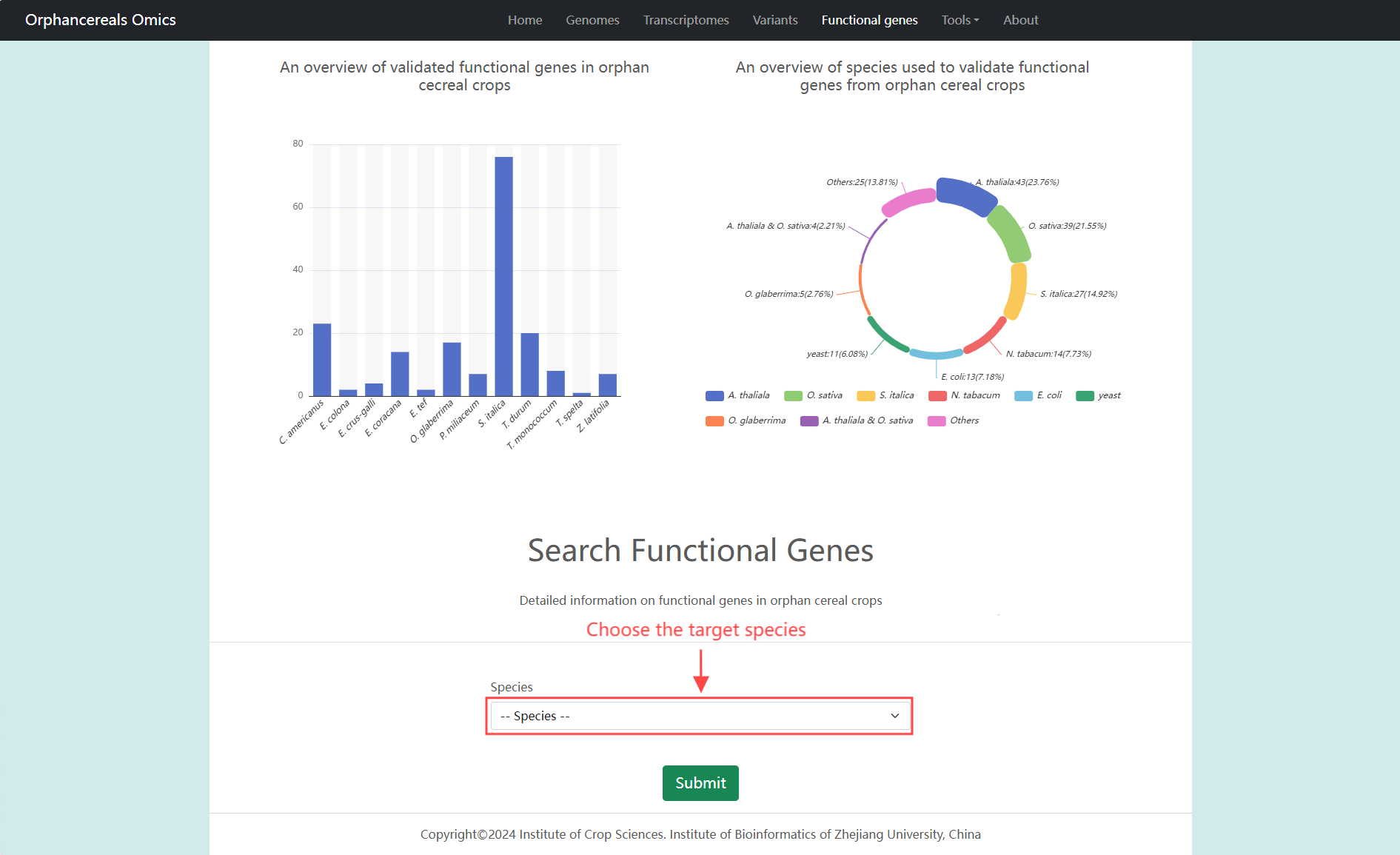Select the A. thaliala donut segment
Viewport: 1400px width, 855px height.
tap(965, 194)
